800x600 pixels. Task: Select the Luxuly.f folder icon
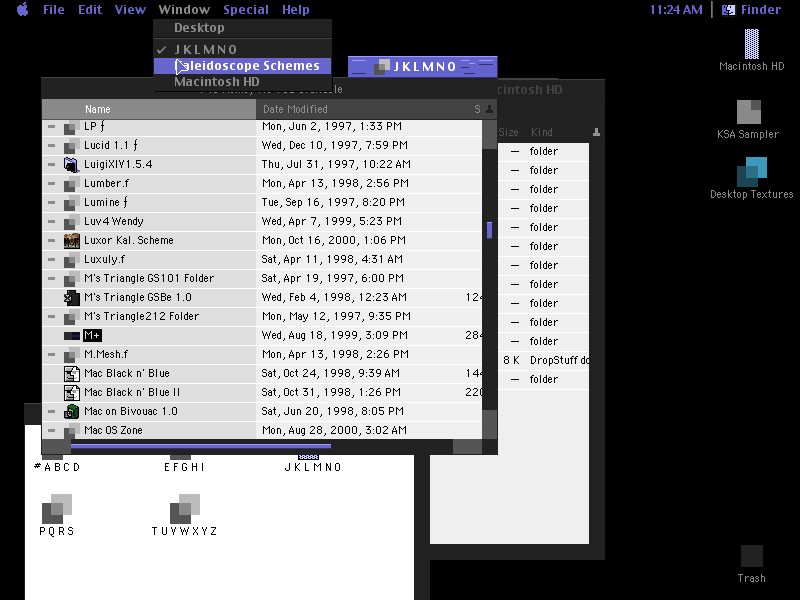[71, 260]
